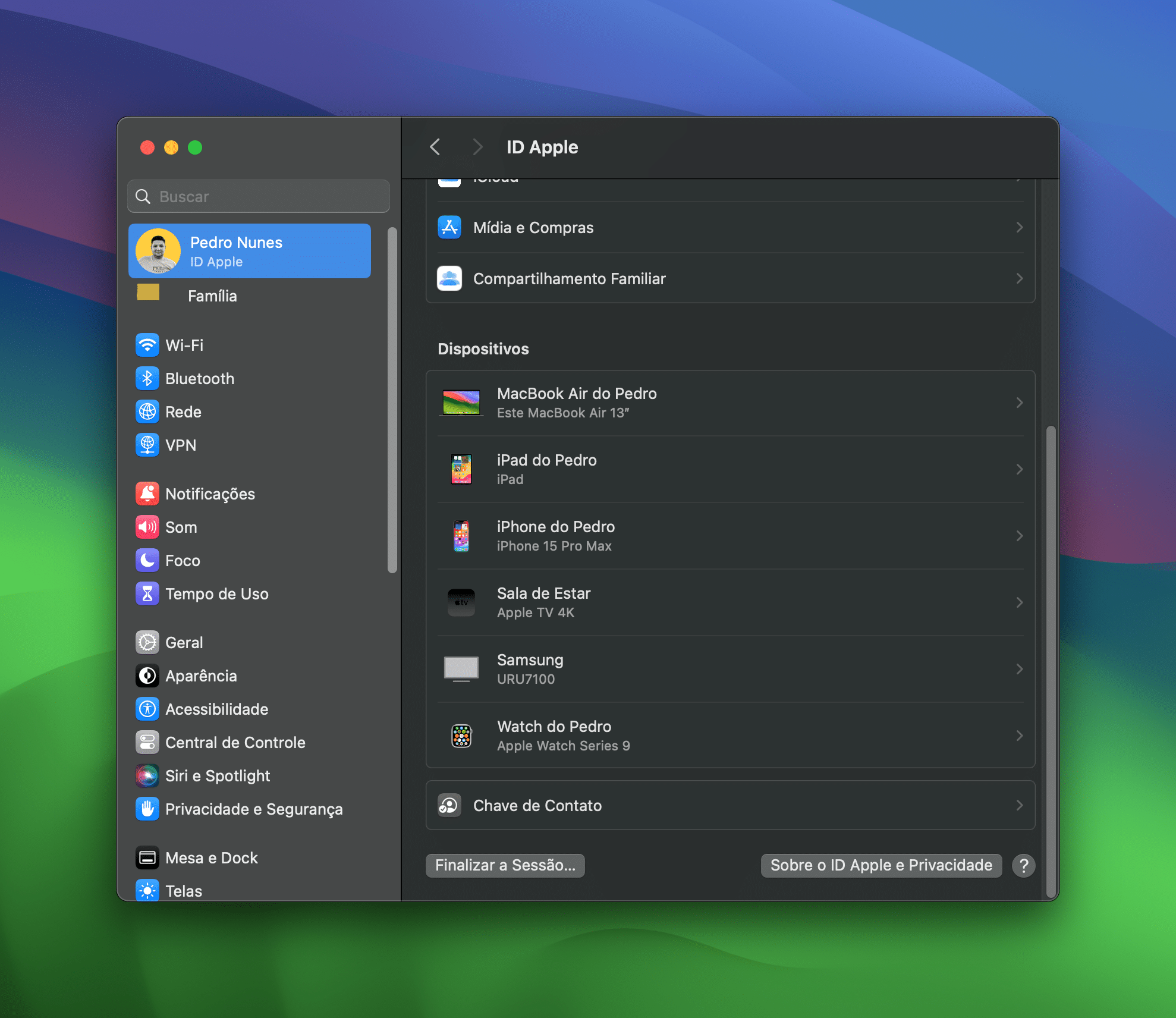Viewport: 1176px width, 1018px height.
Task: Click the Buscar search field
Action: click(259, 196)
